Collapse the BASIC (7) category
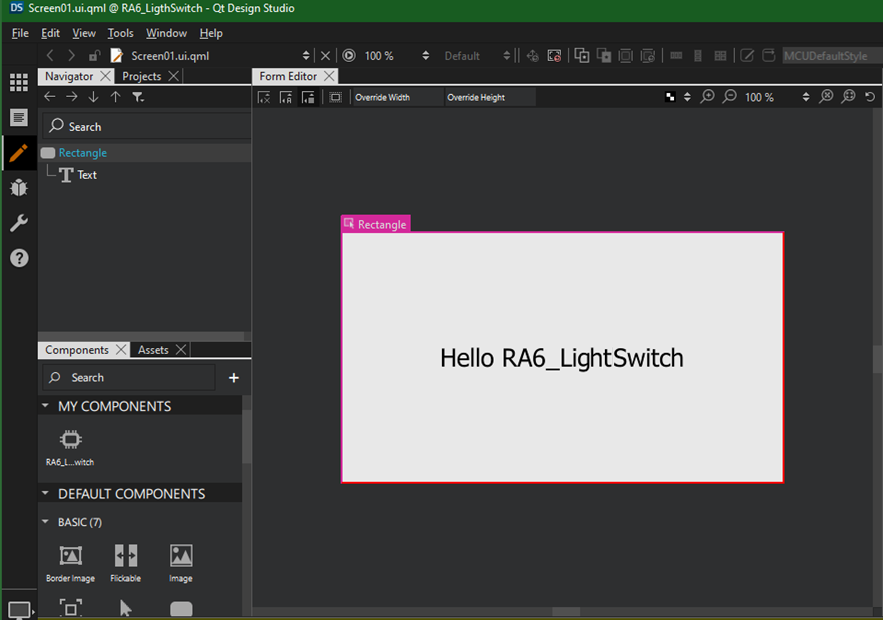The width and height of the screenshot is (883, 620). 46,522
